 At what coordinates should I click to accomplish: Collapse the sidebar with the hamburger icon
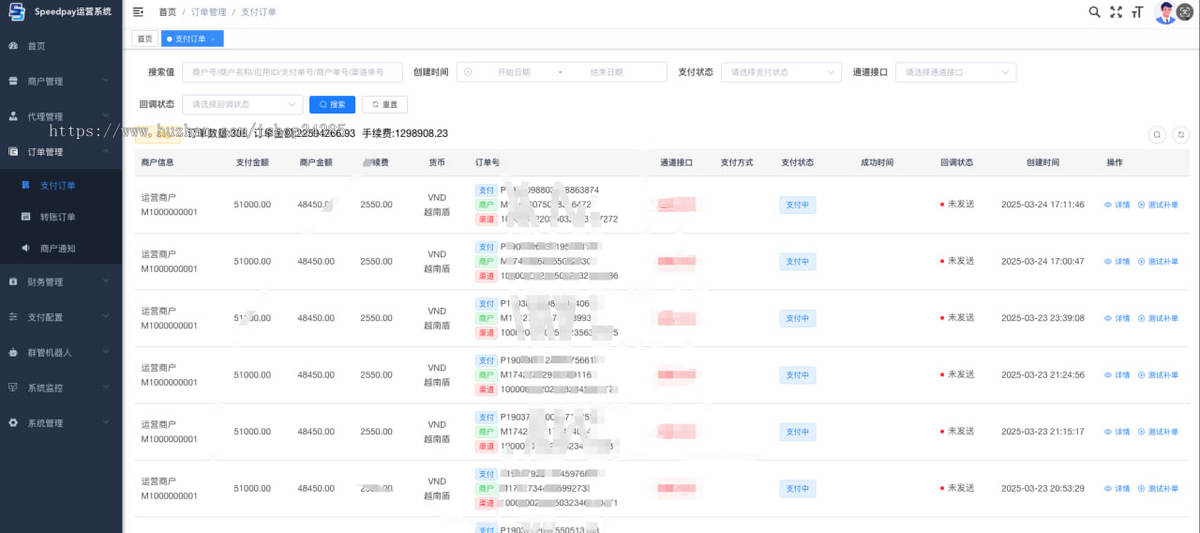point(138,12)
